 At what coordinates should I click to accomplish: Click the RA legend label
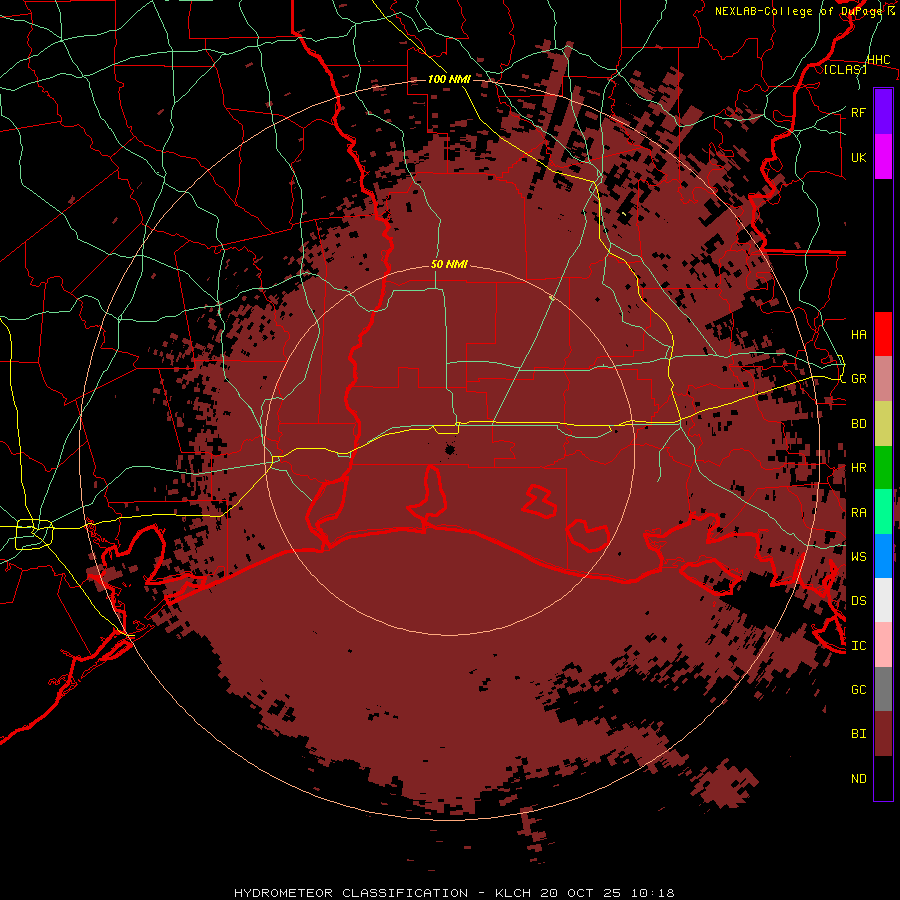858,512
